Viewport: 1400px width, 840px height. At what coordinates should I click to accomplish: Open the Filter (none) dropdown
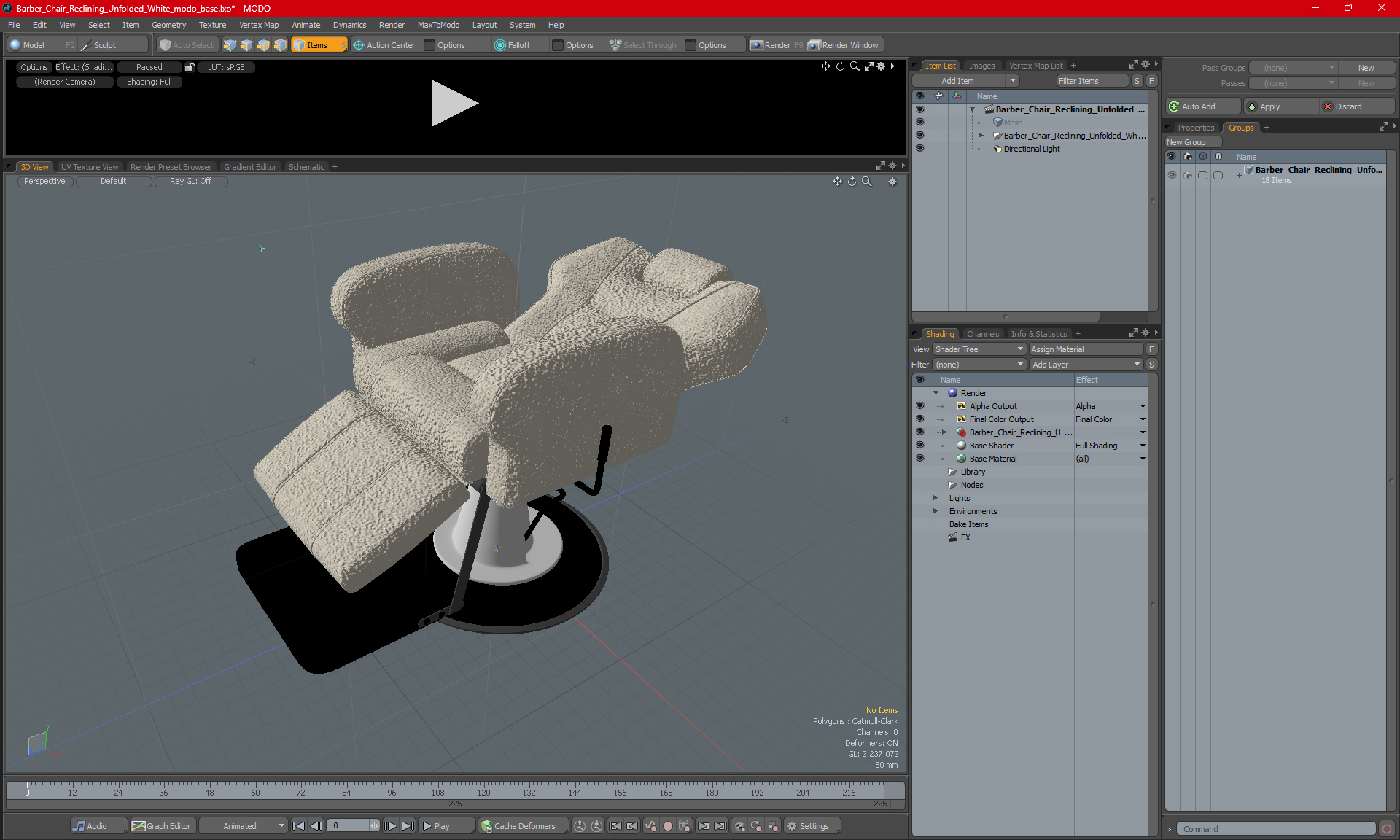[x=979, y=365]
